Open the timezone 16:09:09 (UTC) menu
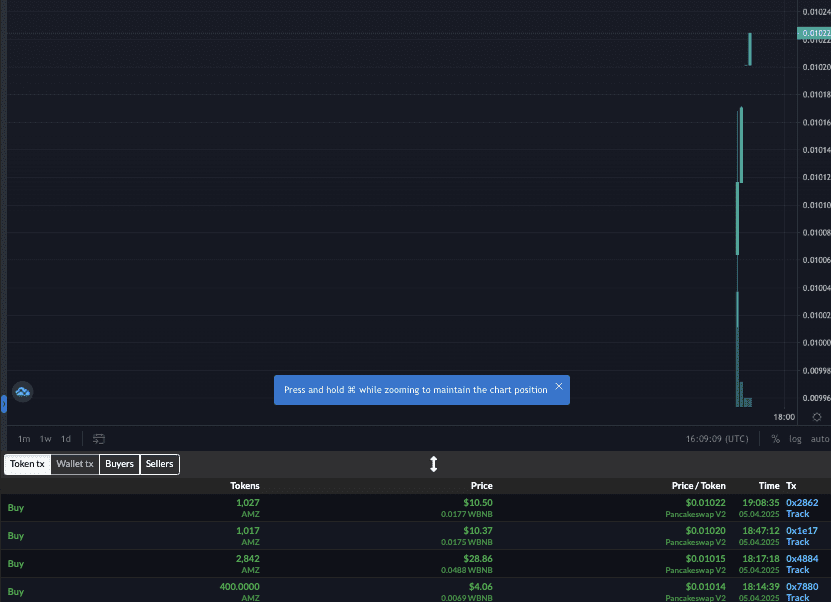The width and height of the screenshot is (831, 602). [x=717, y=439]
